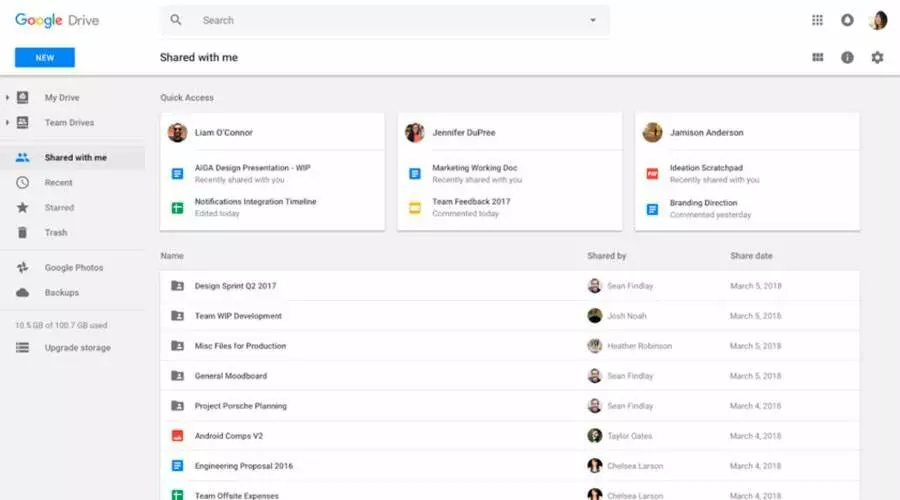Click the Android Comps V2 file icon
This screenshot has height=500, width=900.
point(177,436)
